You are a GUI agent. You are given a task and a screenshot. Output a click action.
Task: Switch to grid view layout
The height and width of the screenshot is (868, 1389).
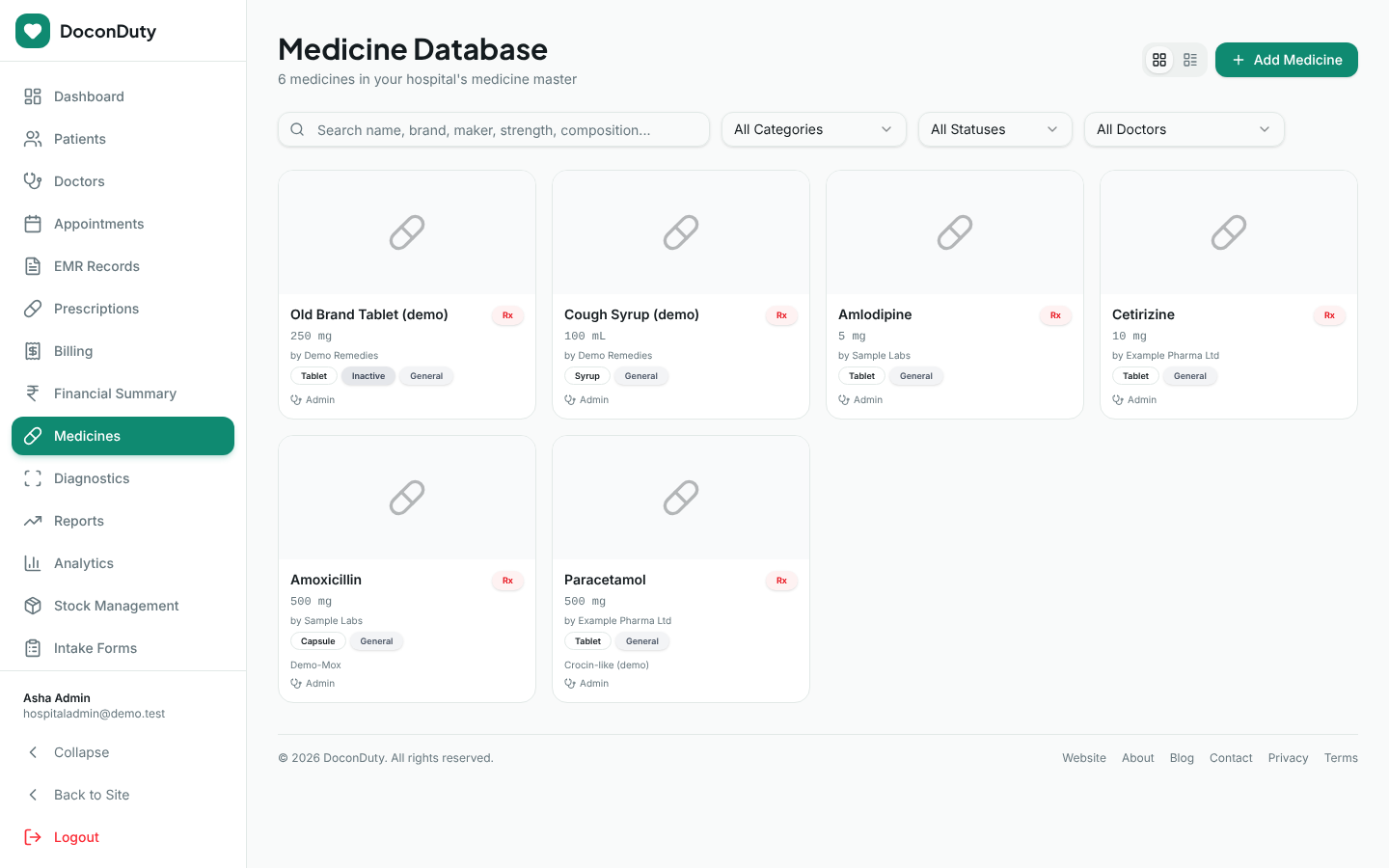(1159, 60)
